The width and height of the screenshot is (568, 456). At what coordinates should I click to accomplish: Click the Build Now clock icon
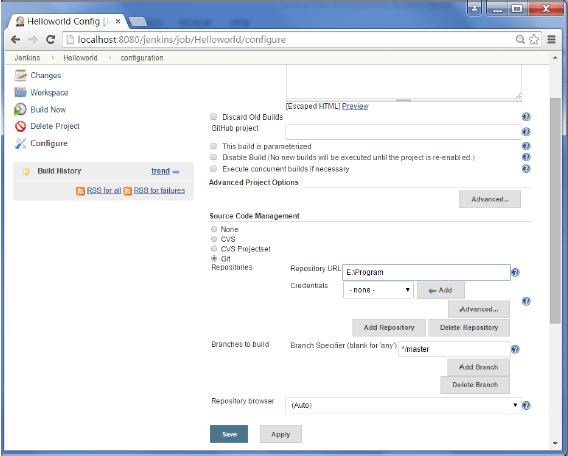pos(20,109)
